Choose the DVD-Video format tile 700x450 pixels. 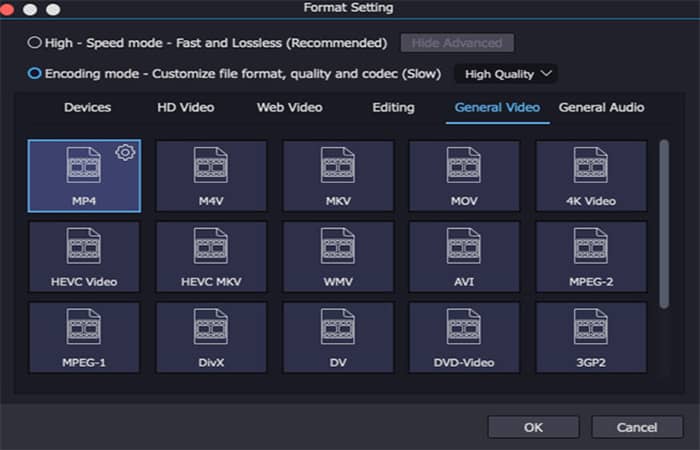coord(464,338)
